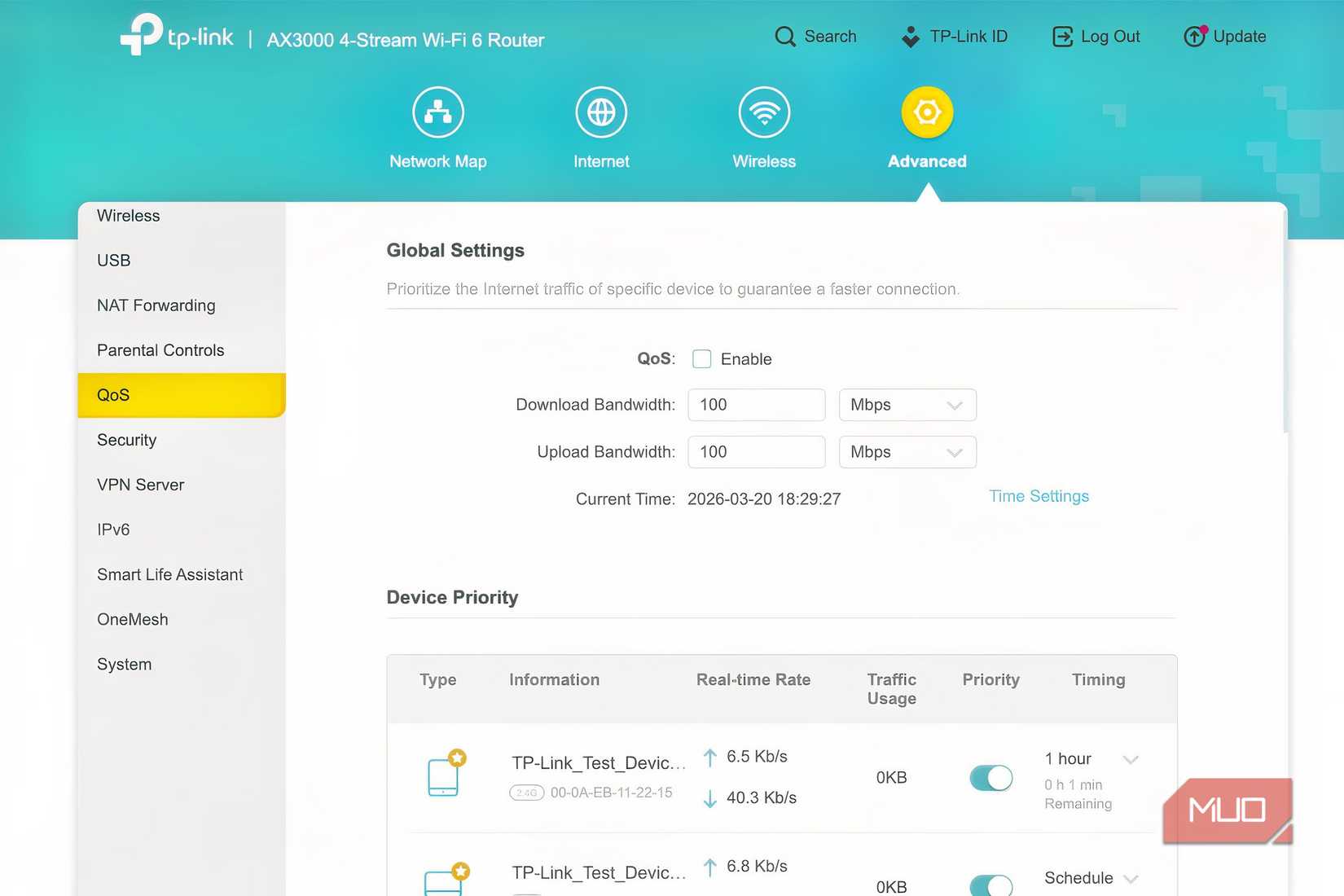Click the Network Map tab label
The image size is (1344, 896).
tap(438, 161)
